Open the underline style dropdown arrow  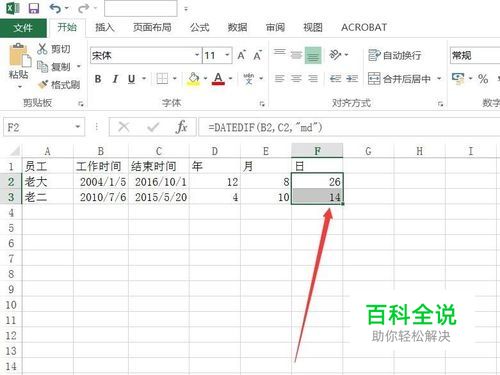click(x=144, y=79)
